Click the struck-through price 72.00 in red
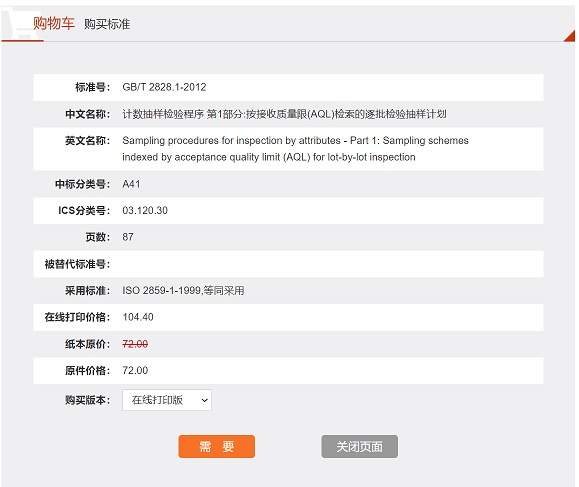The height and width of the screenshot is (487, 579). click(135, 344)
